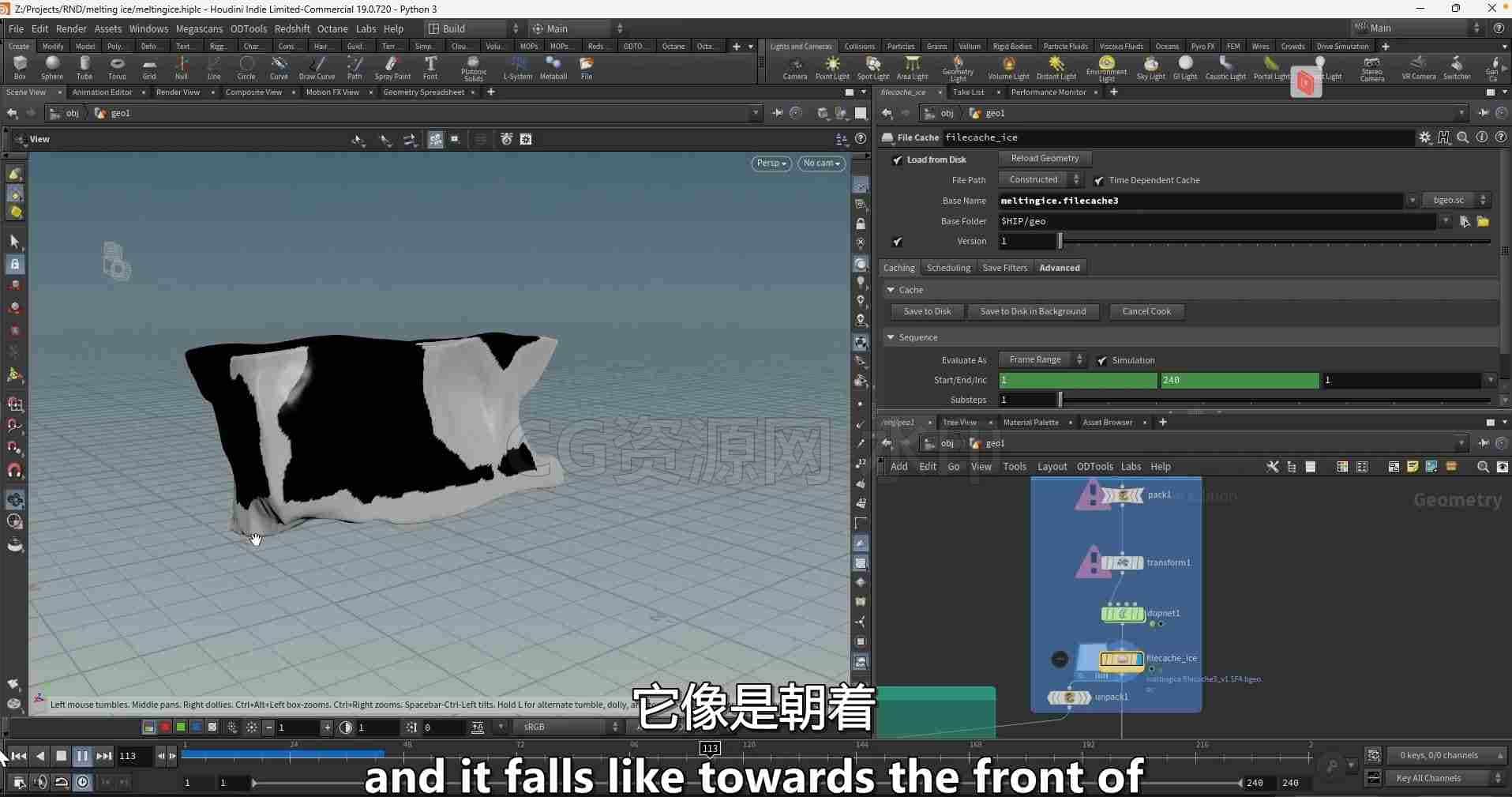Select the dopnet1 node

point(1123,614)
